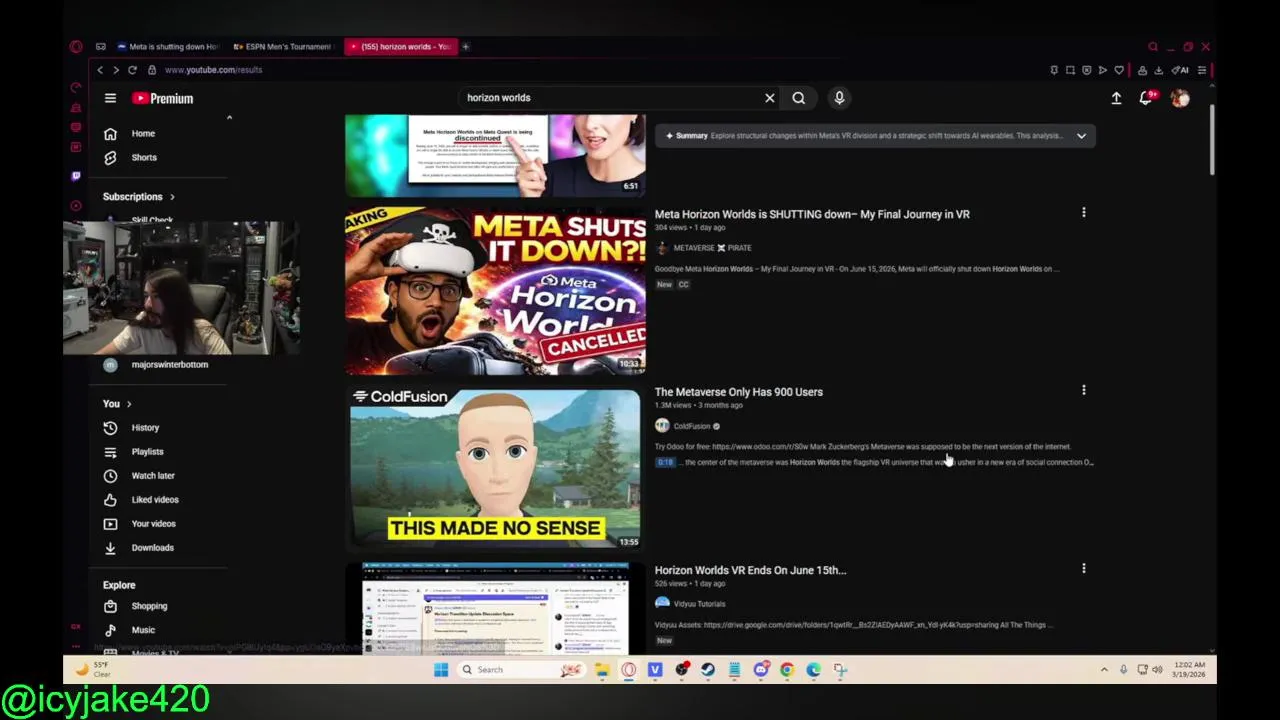Expand the Subscriptions section
Screen dimensions: 1280x720
[x=139, y=197]
